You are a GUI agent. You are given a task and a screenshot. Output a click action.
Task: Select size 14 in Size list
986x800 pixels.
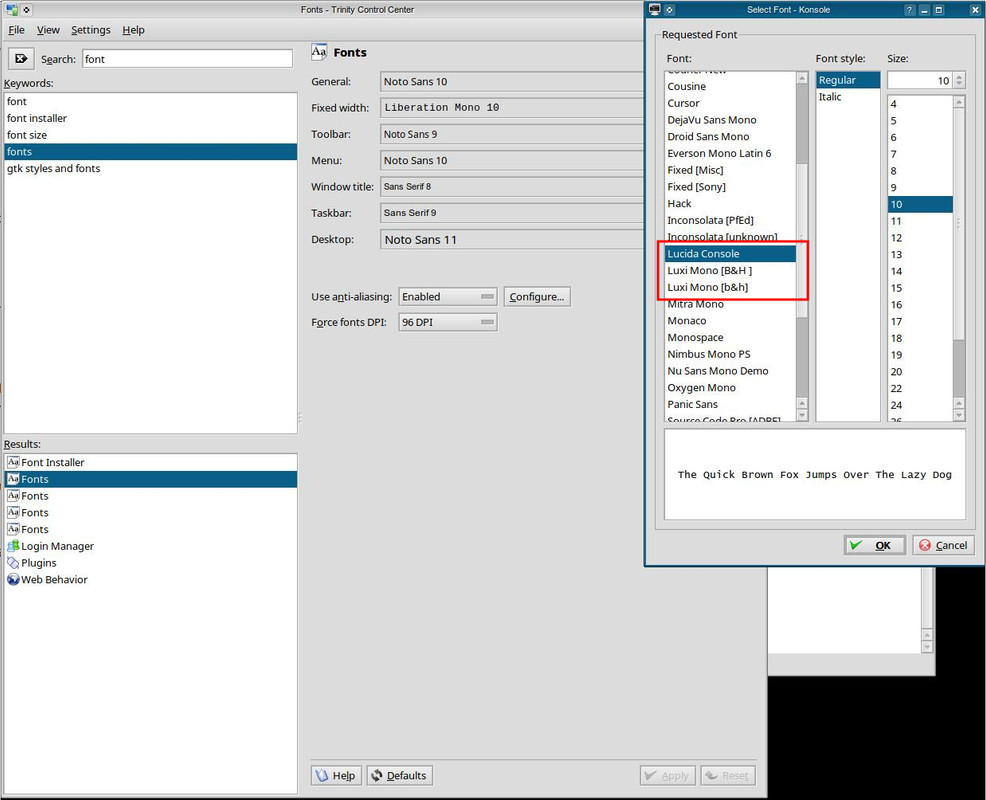pyautogui.click(x=921, y=271)
